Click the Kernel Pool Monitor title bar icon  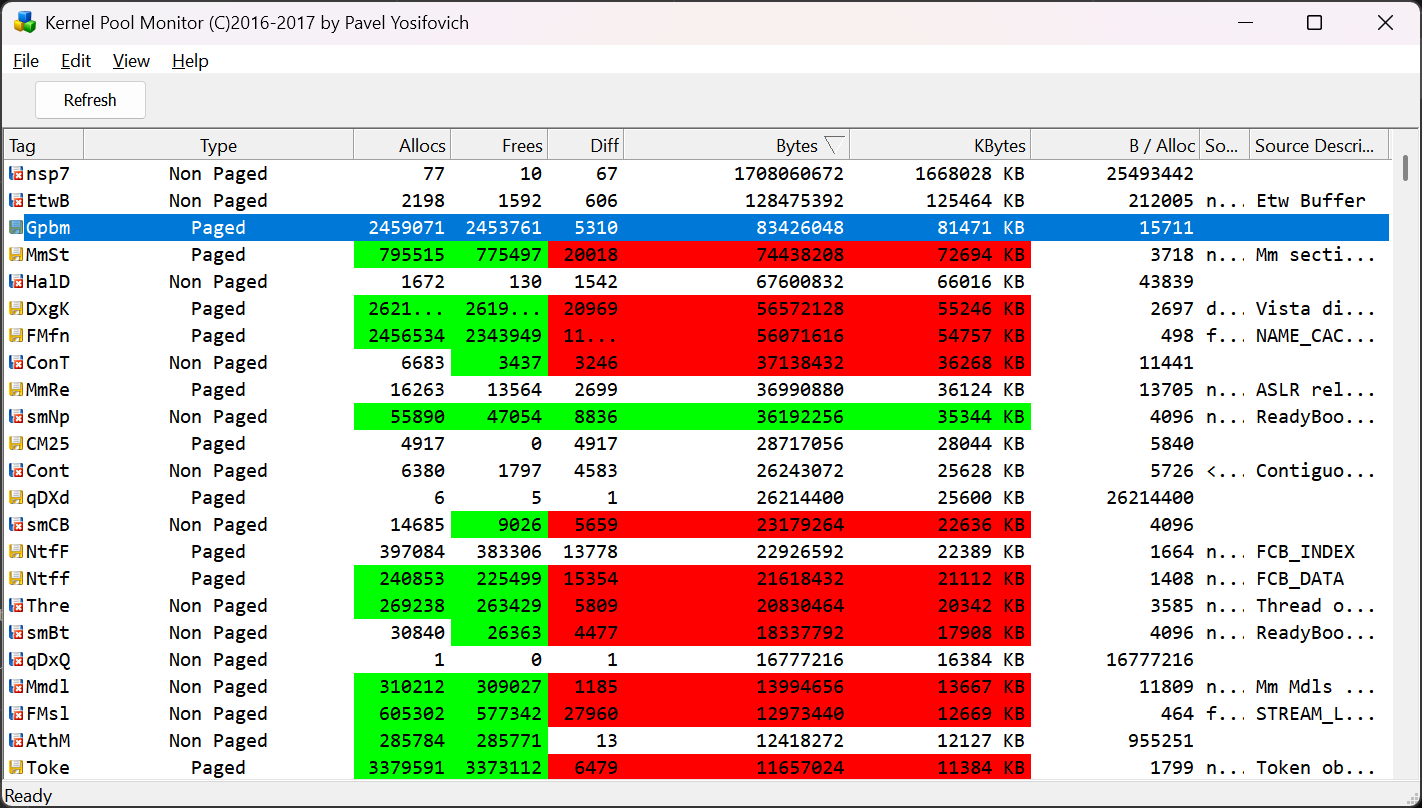coord(25,22)
